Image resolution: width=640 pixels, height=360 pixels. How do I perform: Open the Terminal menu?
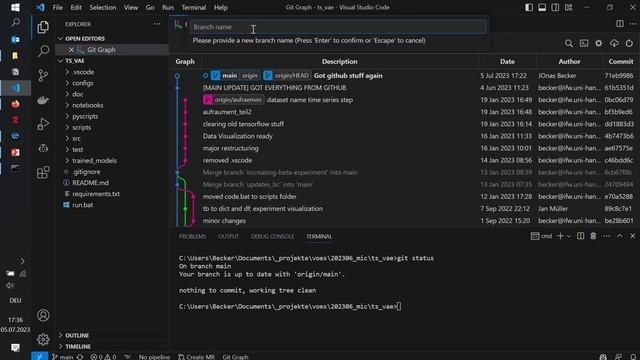tap(193, 7)
